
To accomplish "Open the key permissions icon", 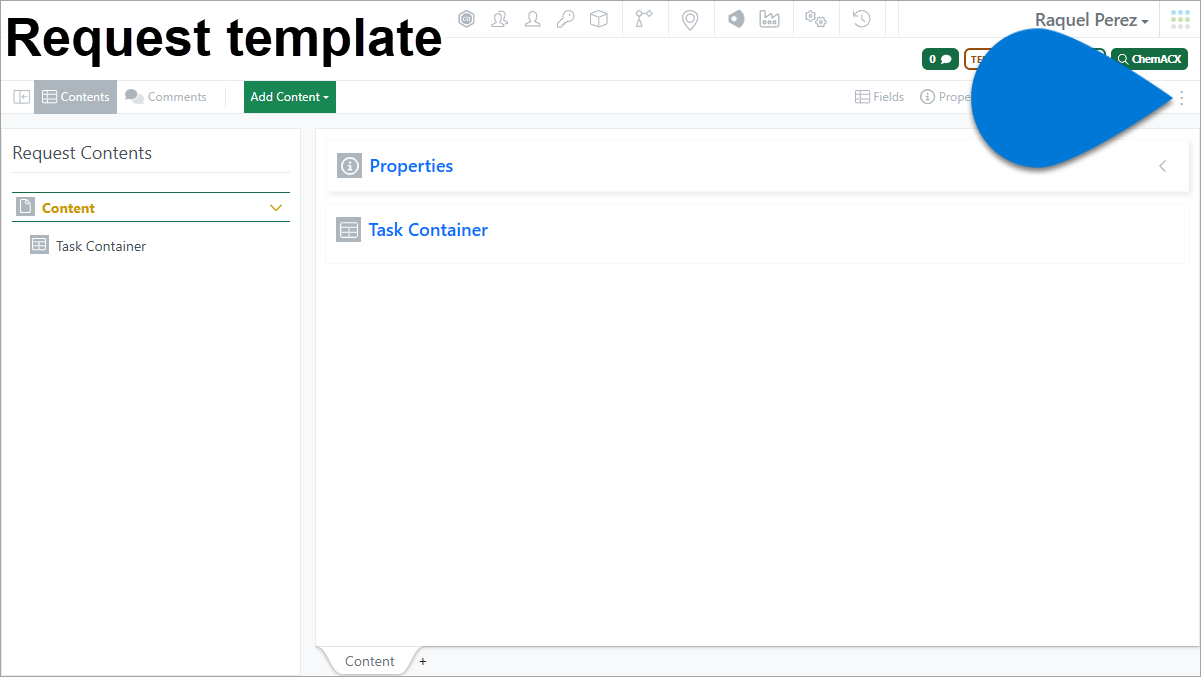I will point(566,19).
